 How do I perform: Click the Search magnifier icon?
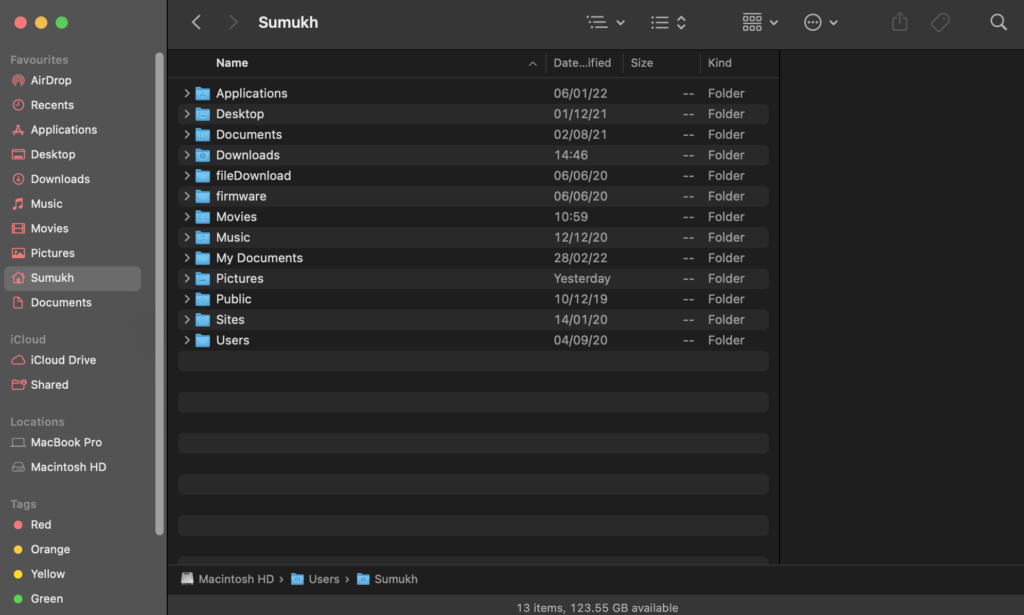point(998,22)
